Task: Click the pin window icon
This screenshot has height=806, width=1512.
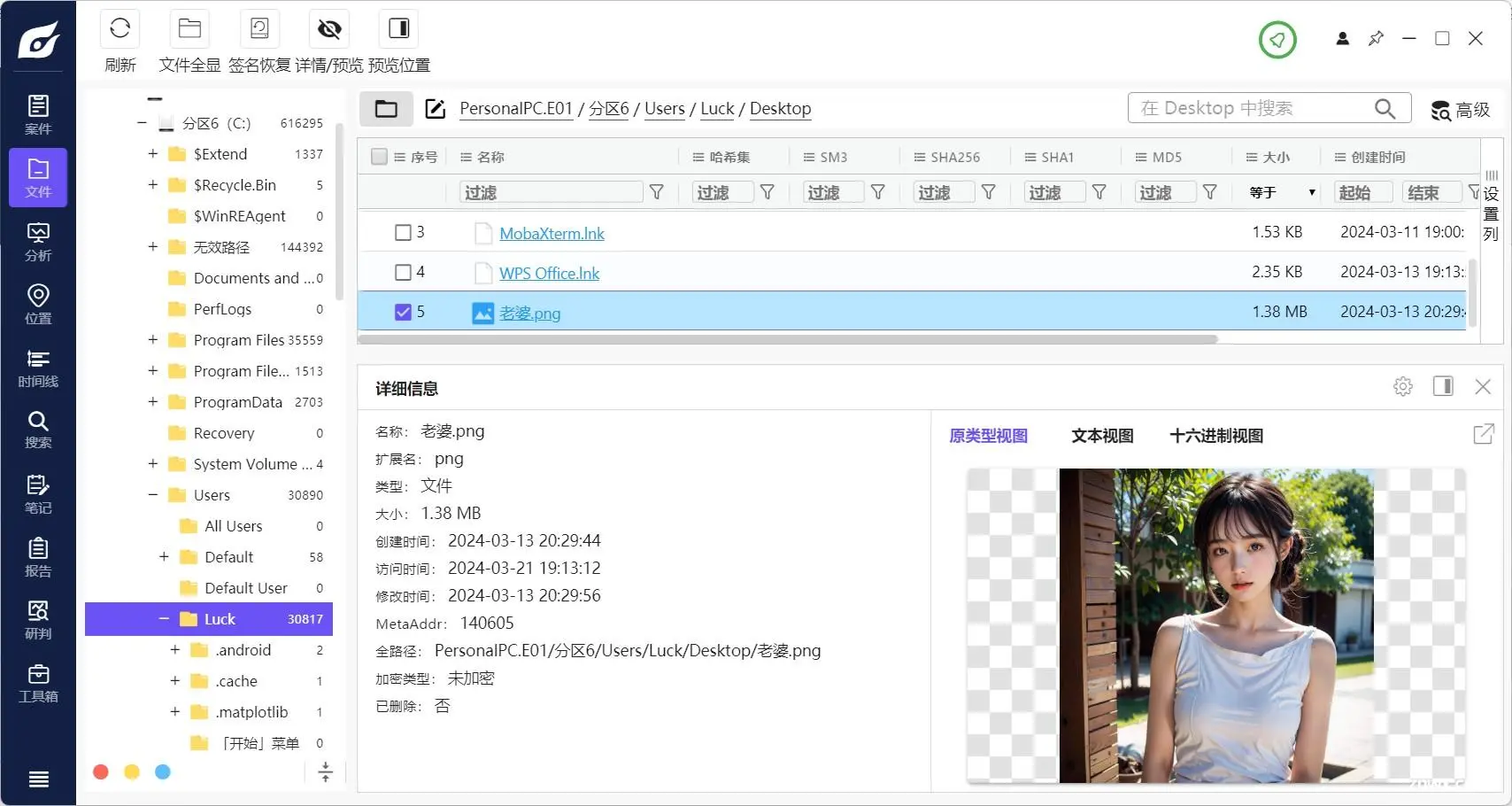Action: pyautogui.click(x=1376, y=38)
